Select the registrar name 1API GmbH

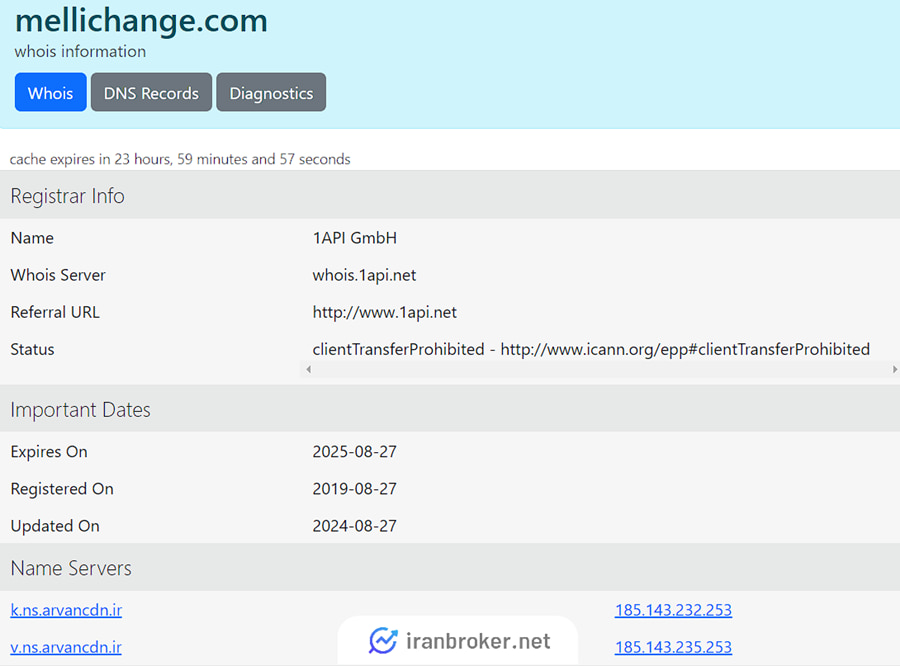(x=355, y=238)
